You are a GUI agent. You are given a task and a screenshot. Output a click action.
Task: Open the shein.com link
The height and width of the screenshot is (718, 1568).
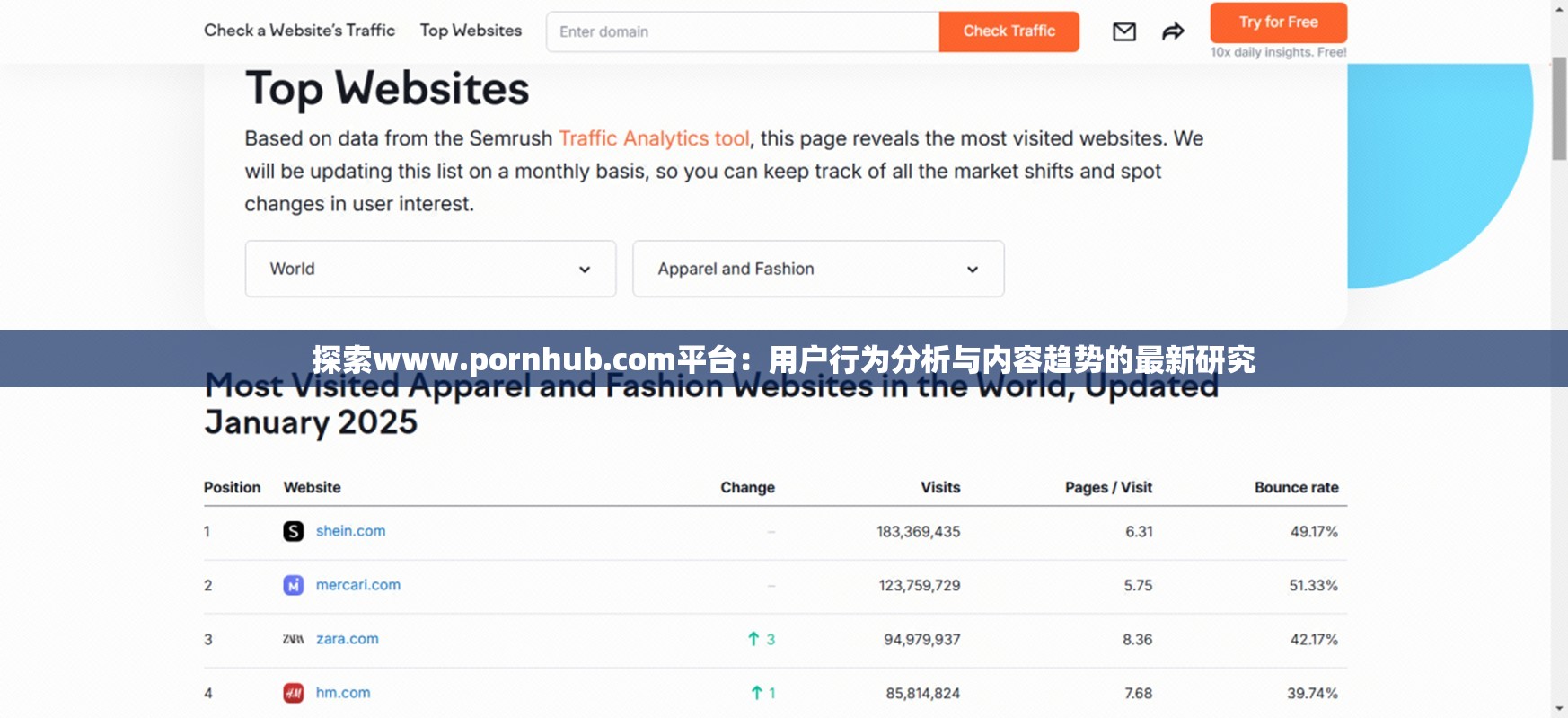pos(350,531)
